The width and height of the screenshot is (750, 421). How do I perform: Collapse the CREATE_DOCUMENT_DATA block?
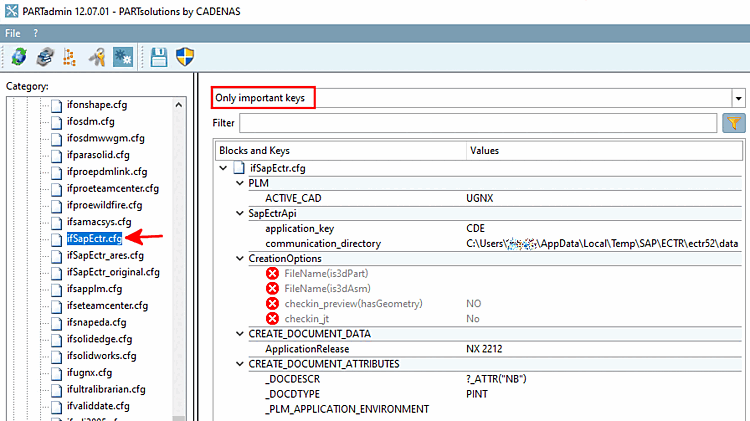240,333
